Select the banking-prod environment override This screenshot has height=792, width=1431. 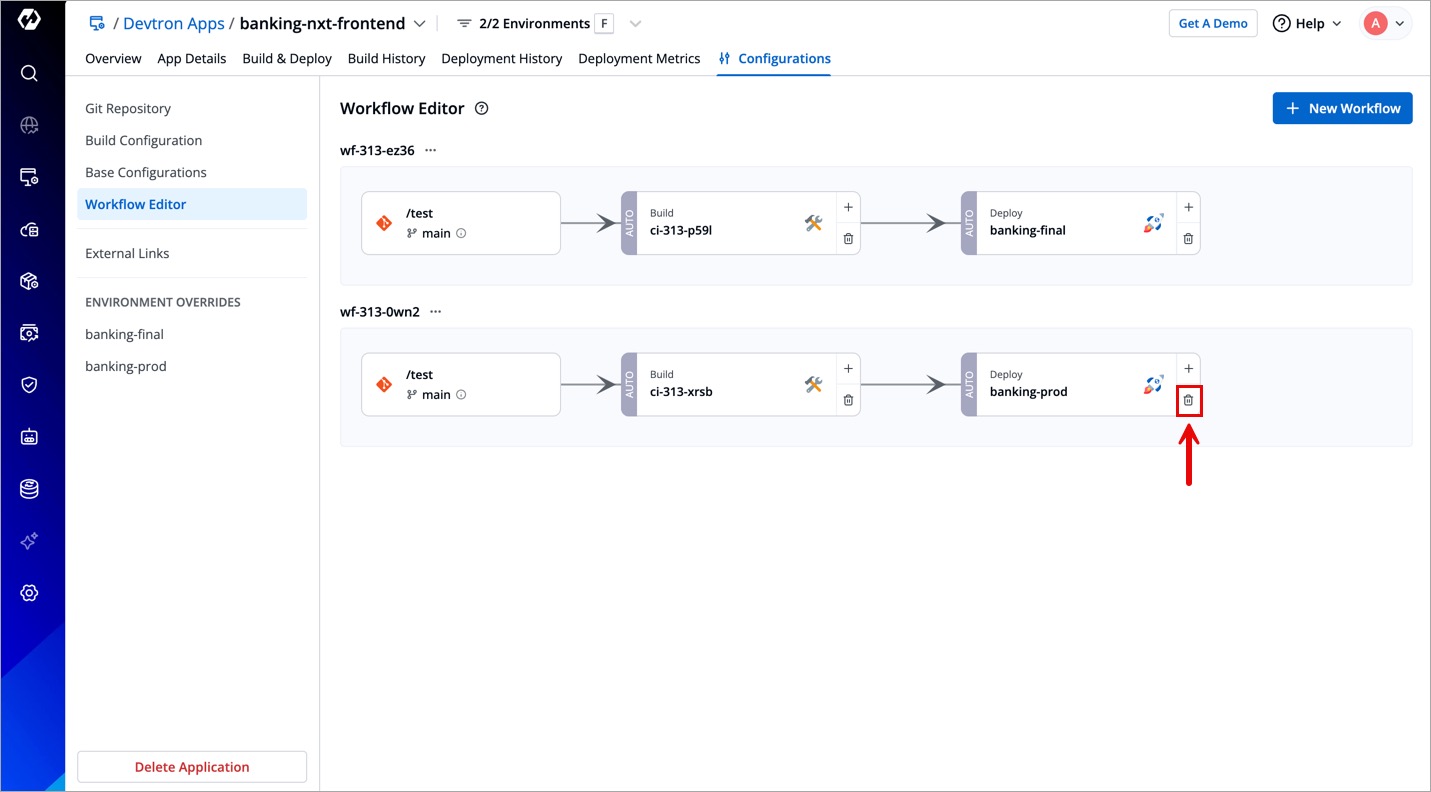(126, 366)
